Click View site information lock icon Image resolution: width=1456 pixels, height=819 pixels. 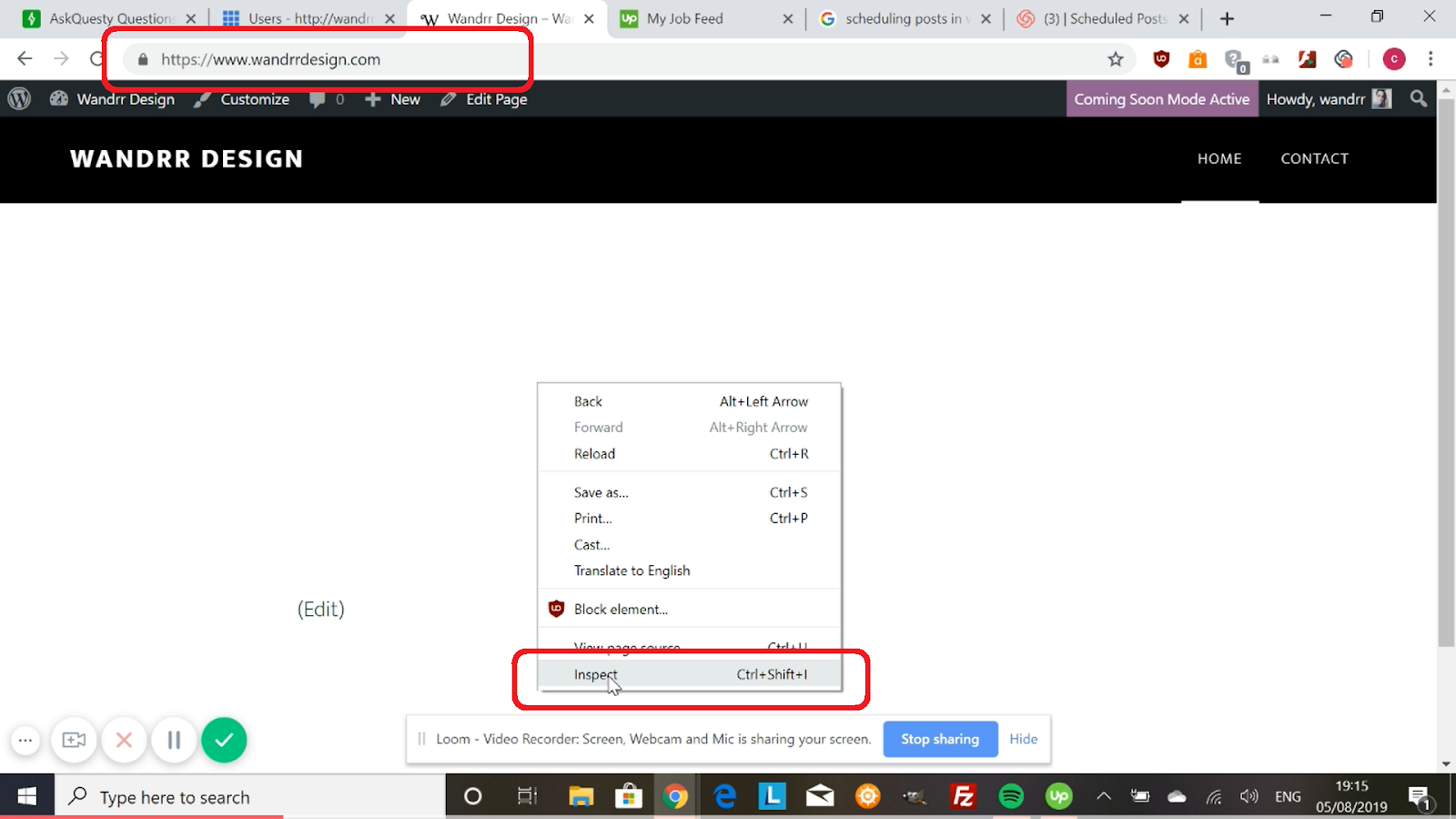pos(143,59)
